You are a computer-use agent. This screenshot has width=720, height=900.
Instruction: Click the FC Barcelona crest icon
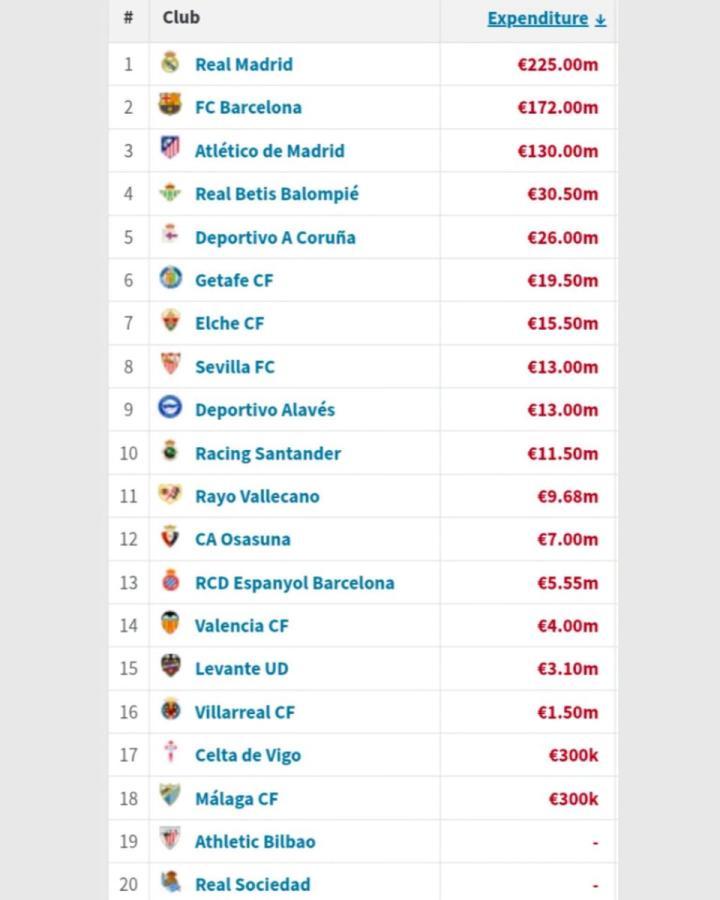coord(170,104)
